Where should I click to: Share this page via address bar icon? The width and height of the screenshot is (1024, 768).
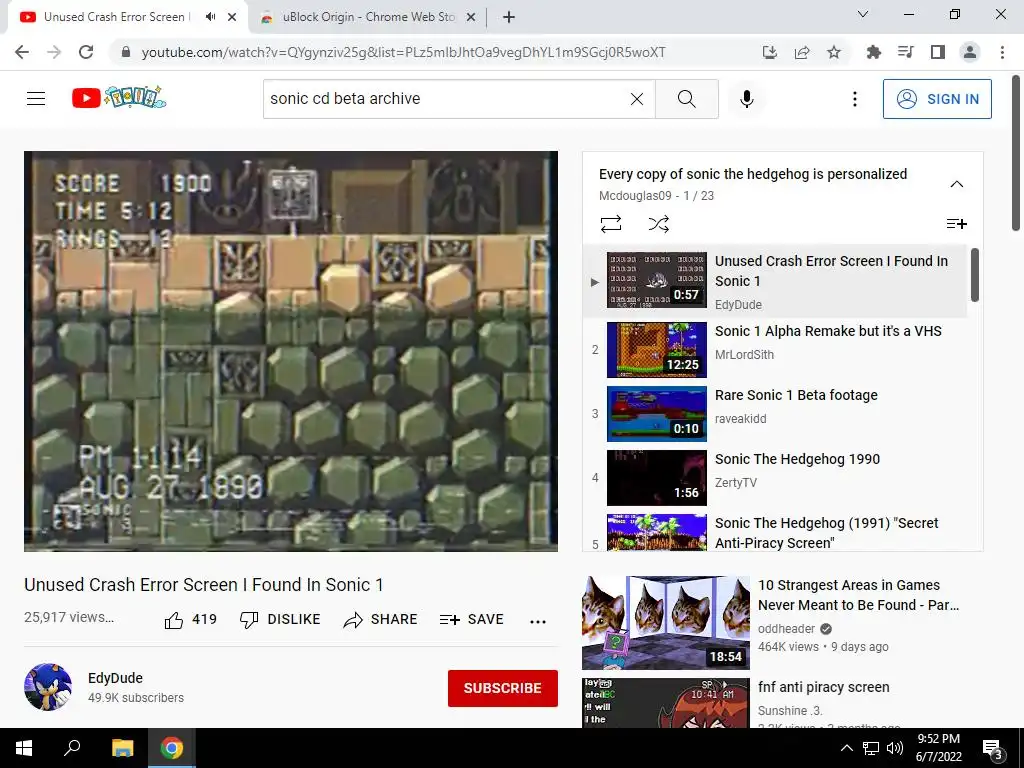click(802, 52)
